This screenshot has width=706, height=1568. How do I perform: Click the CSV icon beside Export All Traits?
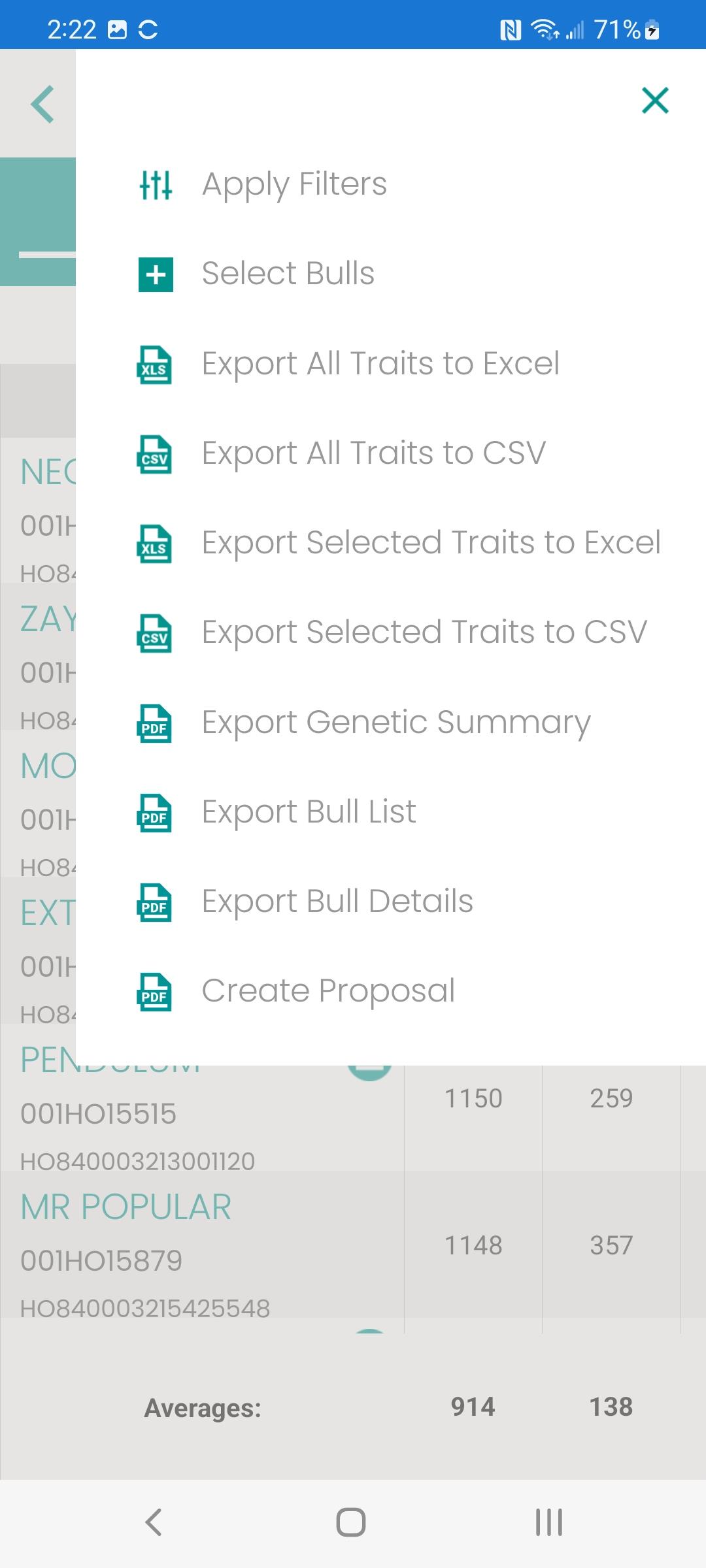(x=154, y=454)
